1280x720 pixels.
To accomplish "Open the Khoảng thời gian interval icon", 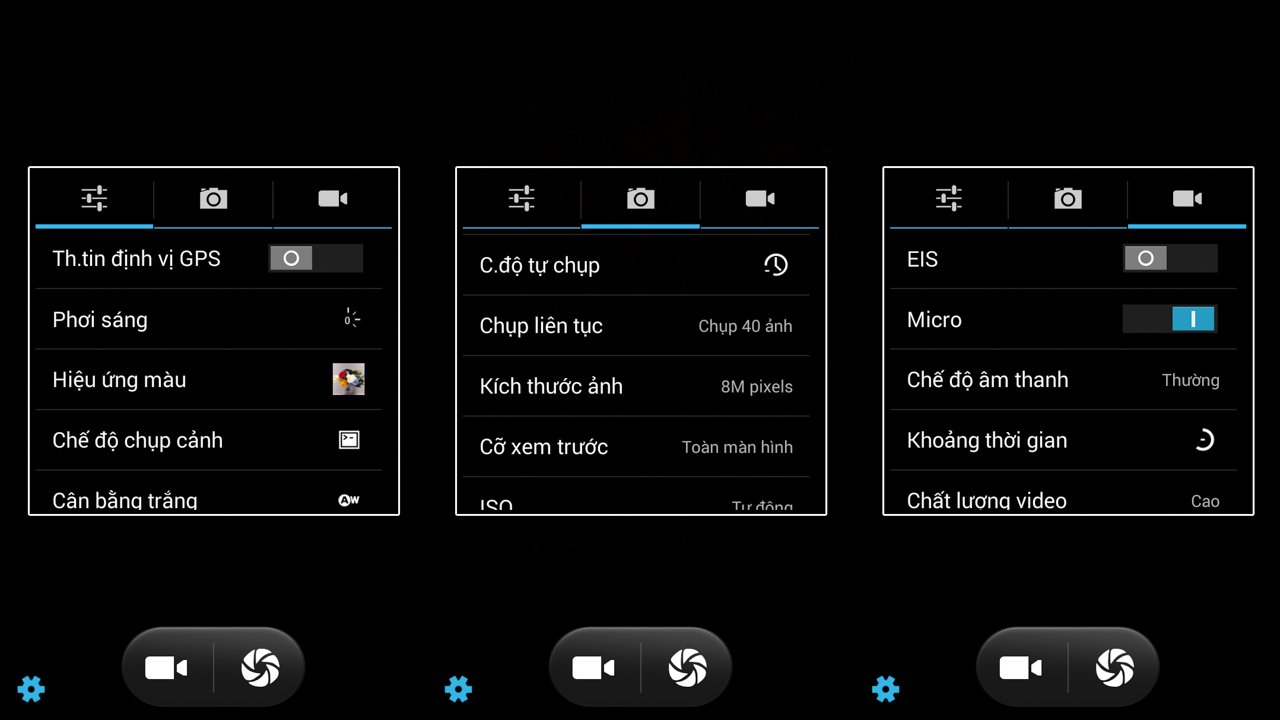I will click(1205, 440).
